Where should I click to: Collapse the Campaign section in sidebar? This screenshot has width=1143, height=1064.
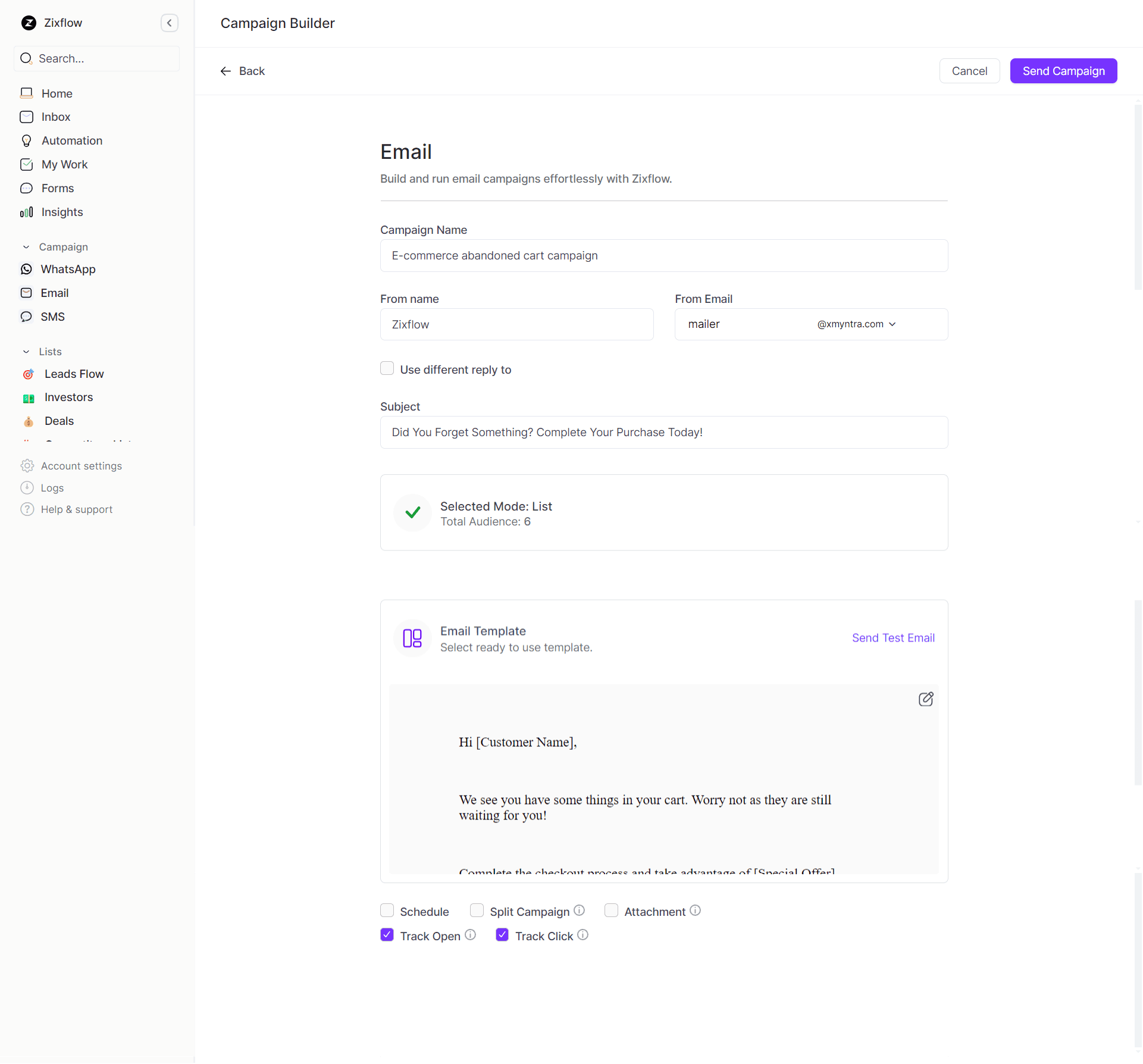click(26, 247)
